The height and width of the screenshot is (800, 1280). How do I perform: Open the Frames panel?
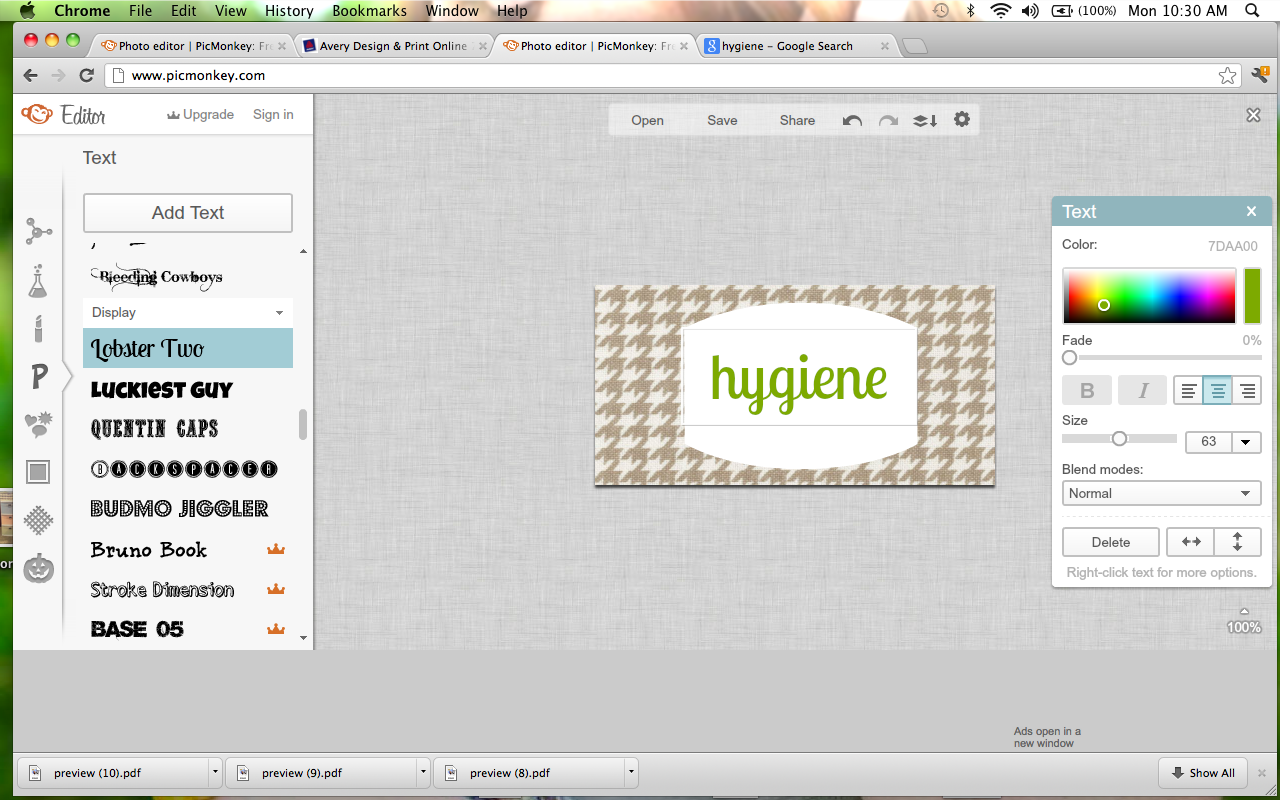coord(38,471)
